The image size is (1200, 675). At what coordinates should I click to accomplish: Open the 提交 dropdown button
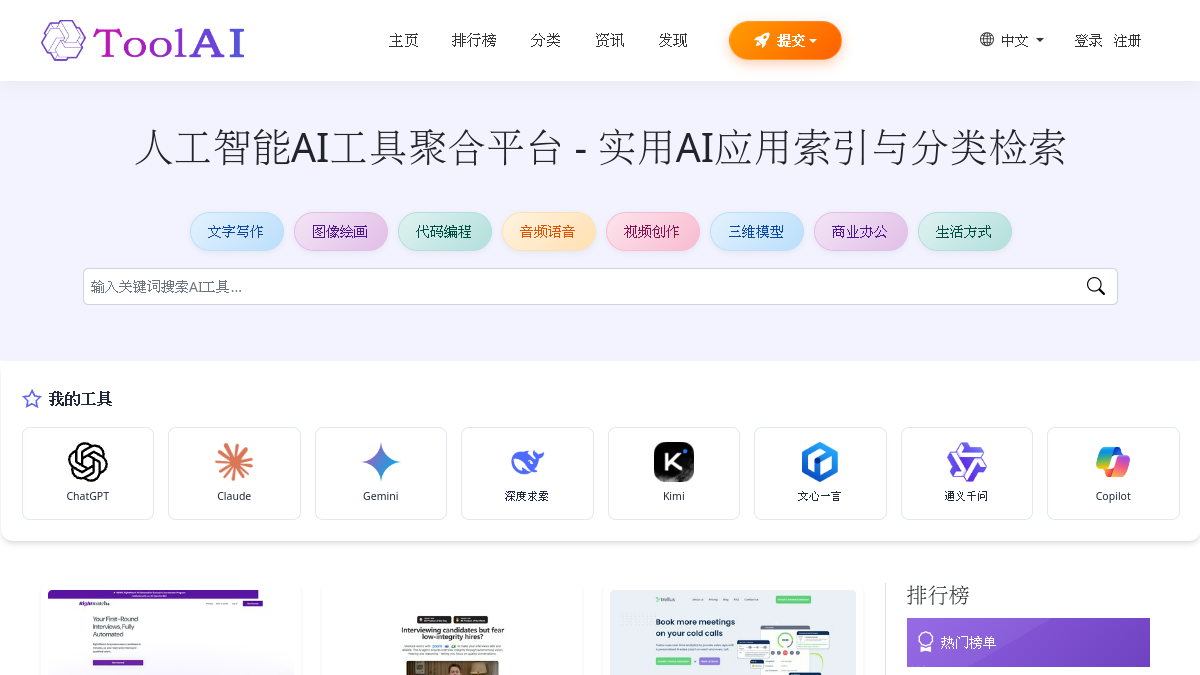785,40
